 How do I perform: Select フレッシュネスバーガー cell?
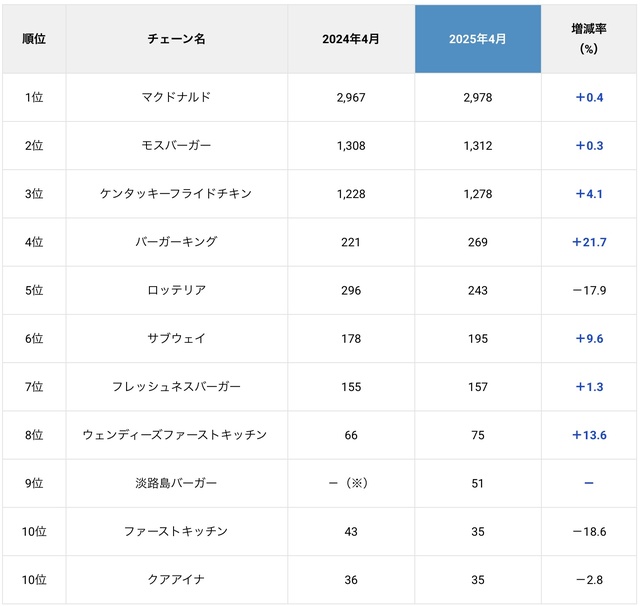coord(176,386)
